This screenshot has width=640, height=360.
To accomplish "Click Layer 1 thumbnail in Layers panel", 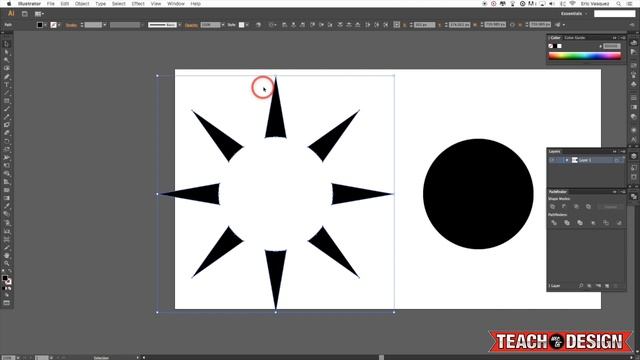I will [x=575, y=160].
